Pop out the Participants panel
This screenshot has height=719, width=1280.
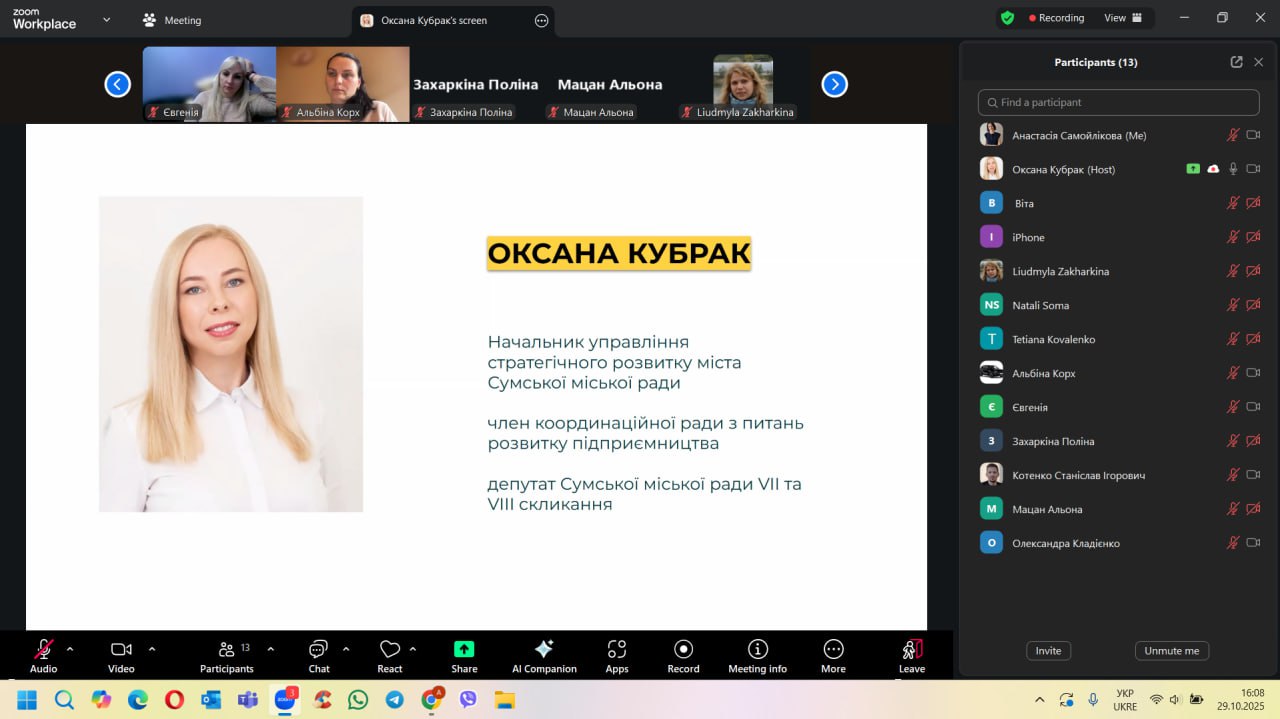(1236, 62)
